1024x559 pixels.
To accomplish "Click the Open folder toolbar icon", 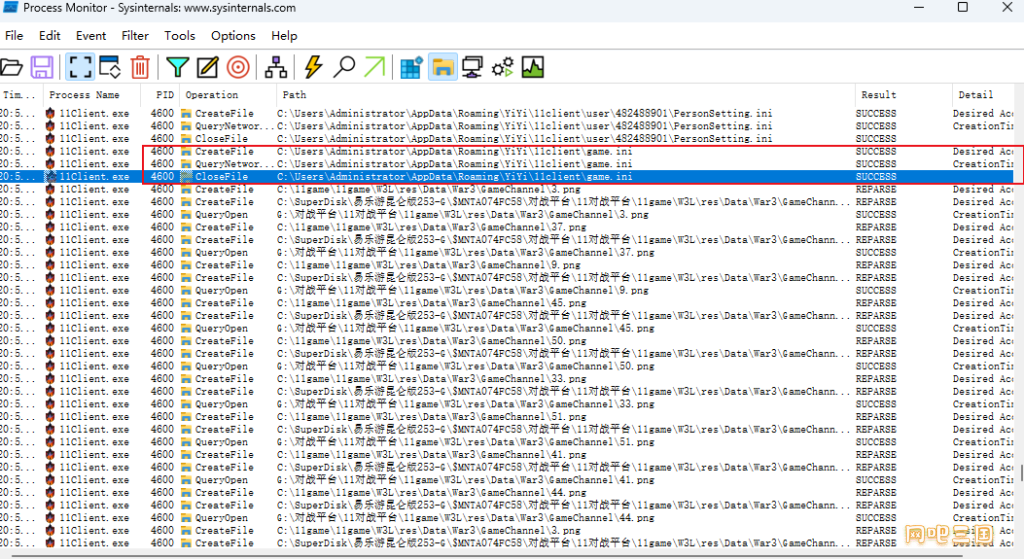I will click(x=12, y=67).
